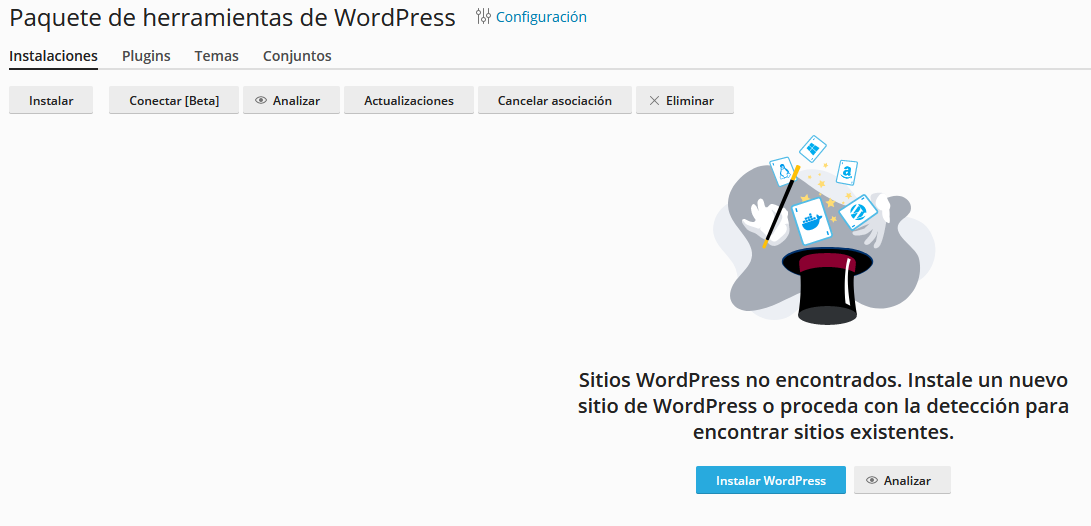Screen dimensions: 1091x526
Task: Click Analizar beside Instalar WordPress
Action: 902,480
